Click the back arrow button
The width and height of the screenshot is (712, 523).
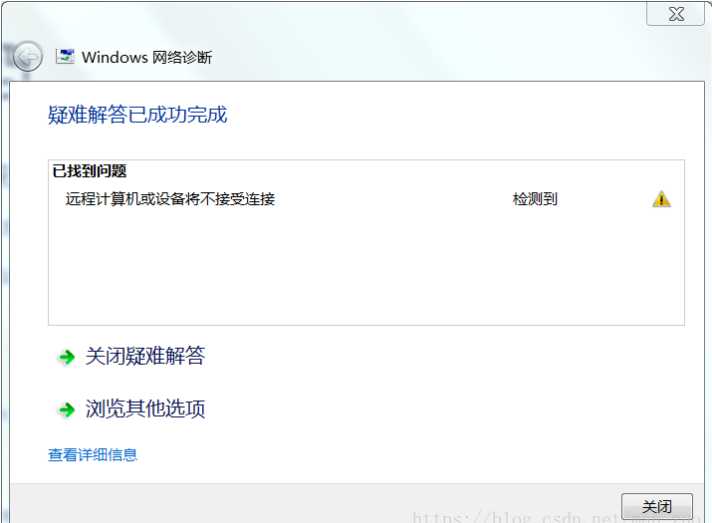27,57
